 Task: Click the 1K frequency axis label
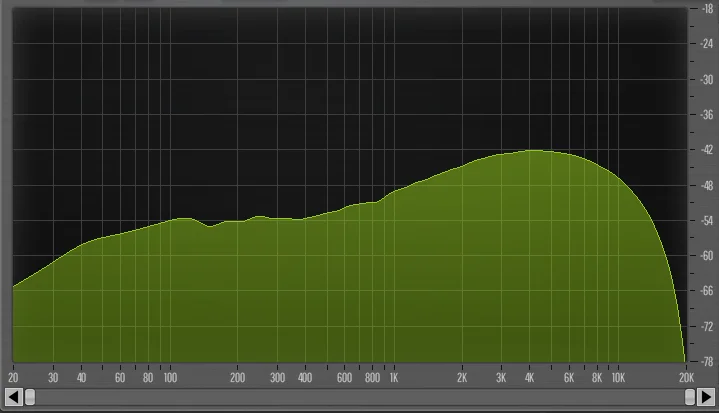click(x=393, y=379)
